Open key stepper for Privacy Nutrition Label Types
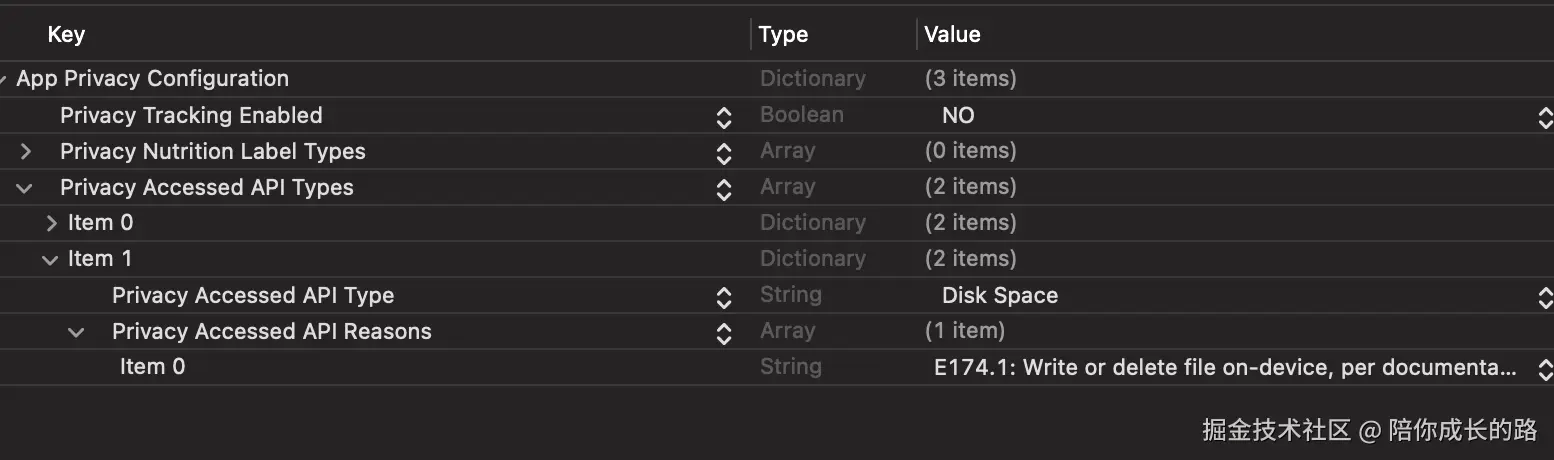This screenshot has width=1554, height=460. (724, 153)
